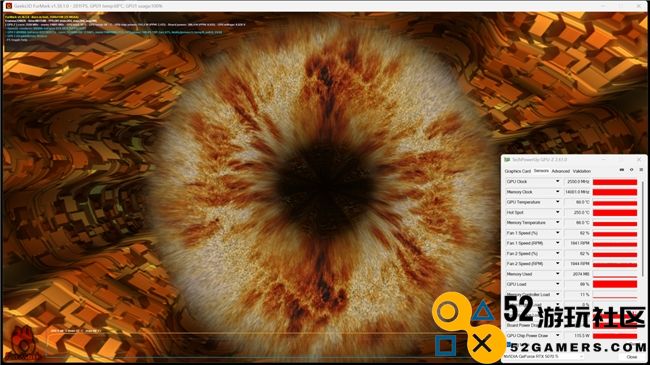The width and height of the screenshot is (650, 365).
Task: Click the GPU Load red graph bar
Action: (615, 284)
